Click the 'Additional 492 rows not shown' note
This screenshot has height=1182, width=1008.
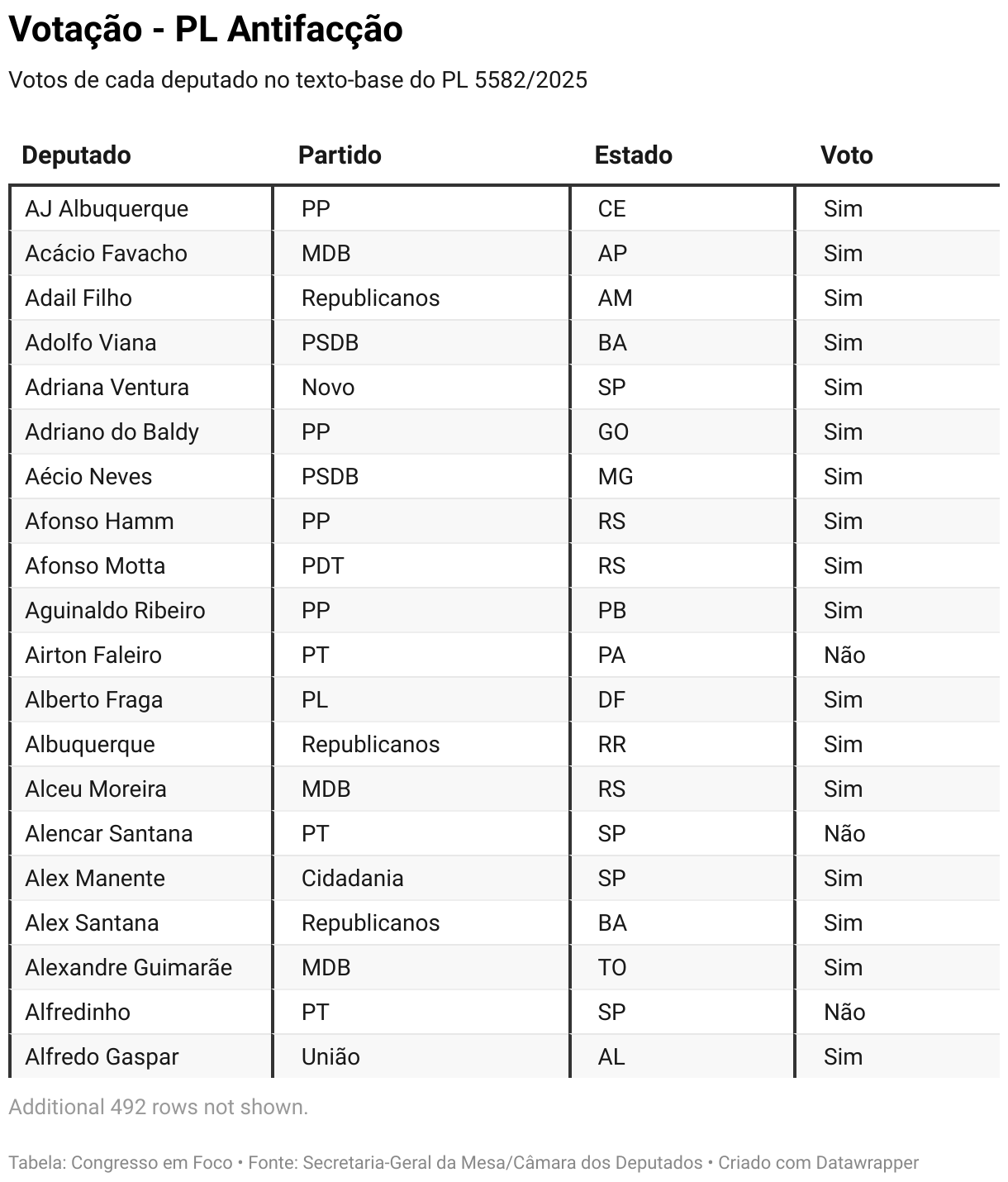pos(158,1107)
